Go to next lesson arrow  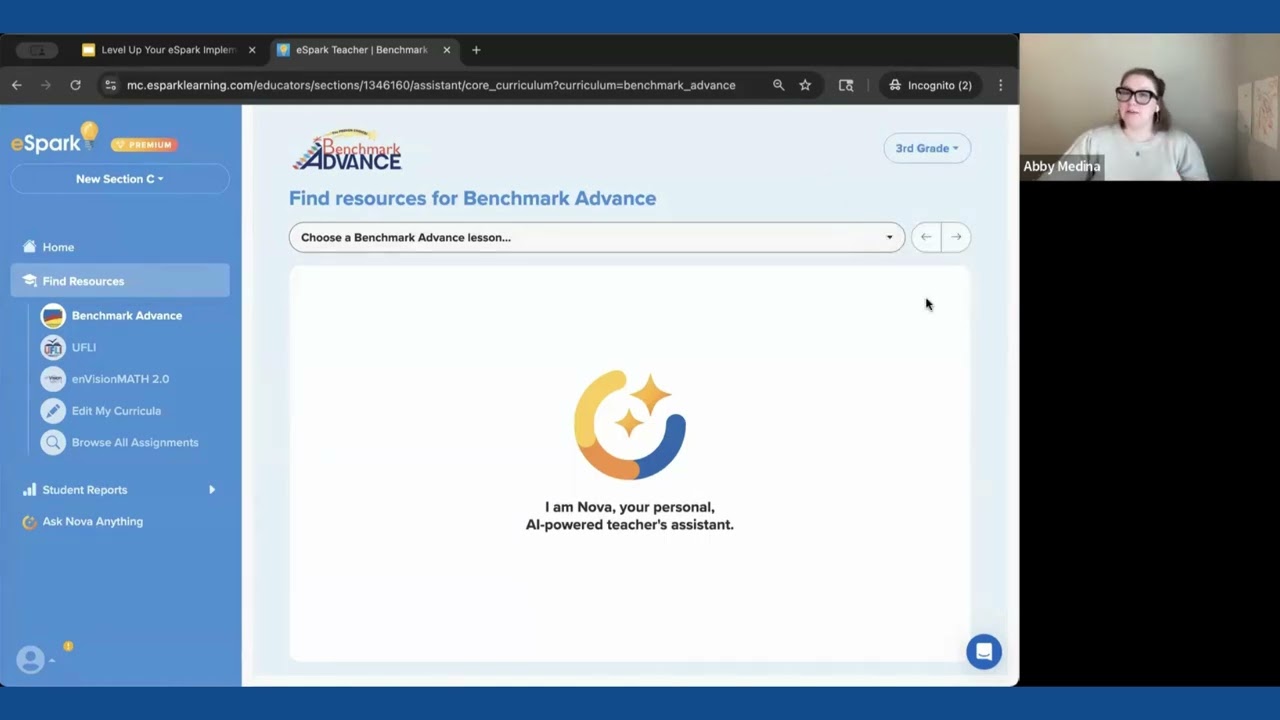coord(956,237)
